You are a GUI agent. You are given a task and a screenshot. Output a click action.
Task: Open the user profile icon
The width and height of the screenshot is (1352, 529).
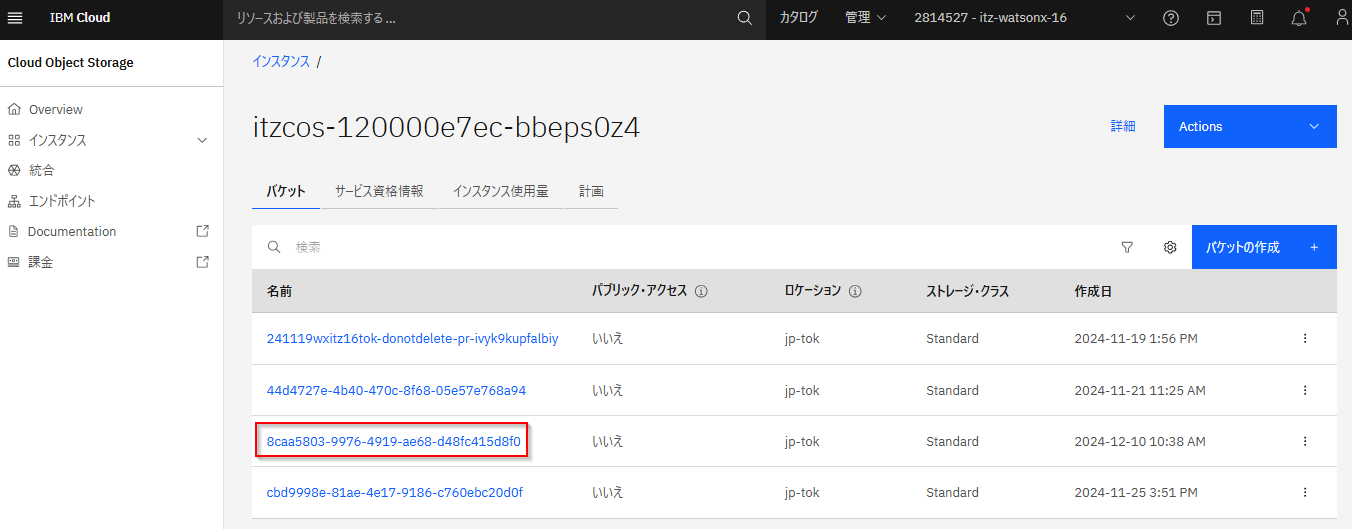1342,18
